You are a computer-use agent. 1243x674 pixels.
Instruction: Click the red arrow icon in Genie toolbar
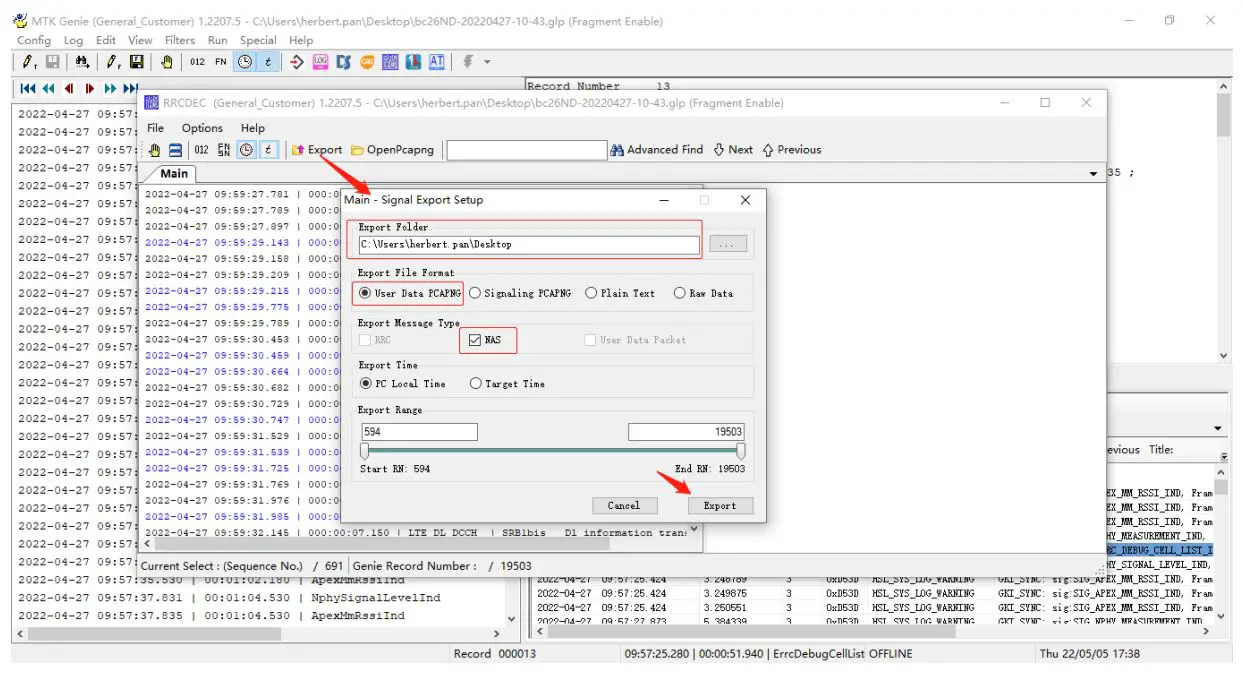[297, 62]
